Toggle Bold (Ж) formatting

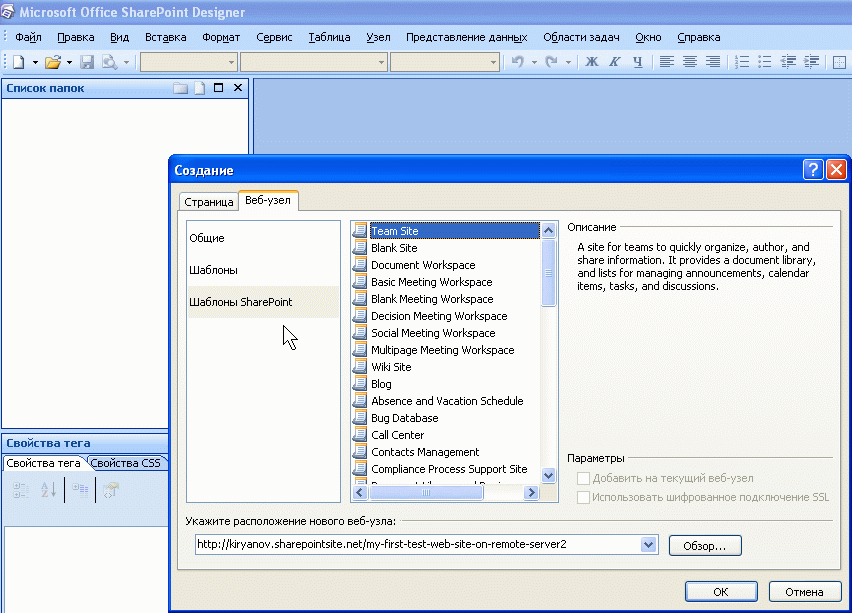coord(592,62)
